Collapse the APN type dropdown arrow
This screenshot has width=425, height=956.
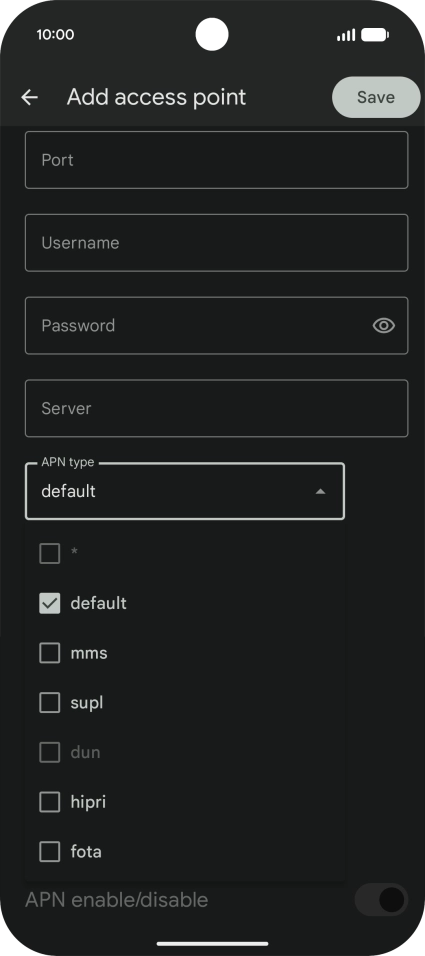point(320,491)
